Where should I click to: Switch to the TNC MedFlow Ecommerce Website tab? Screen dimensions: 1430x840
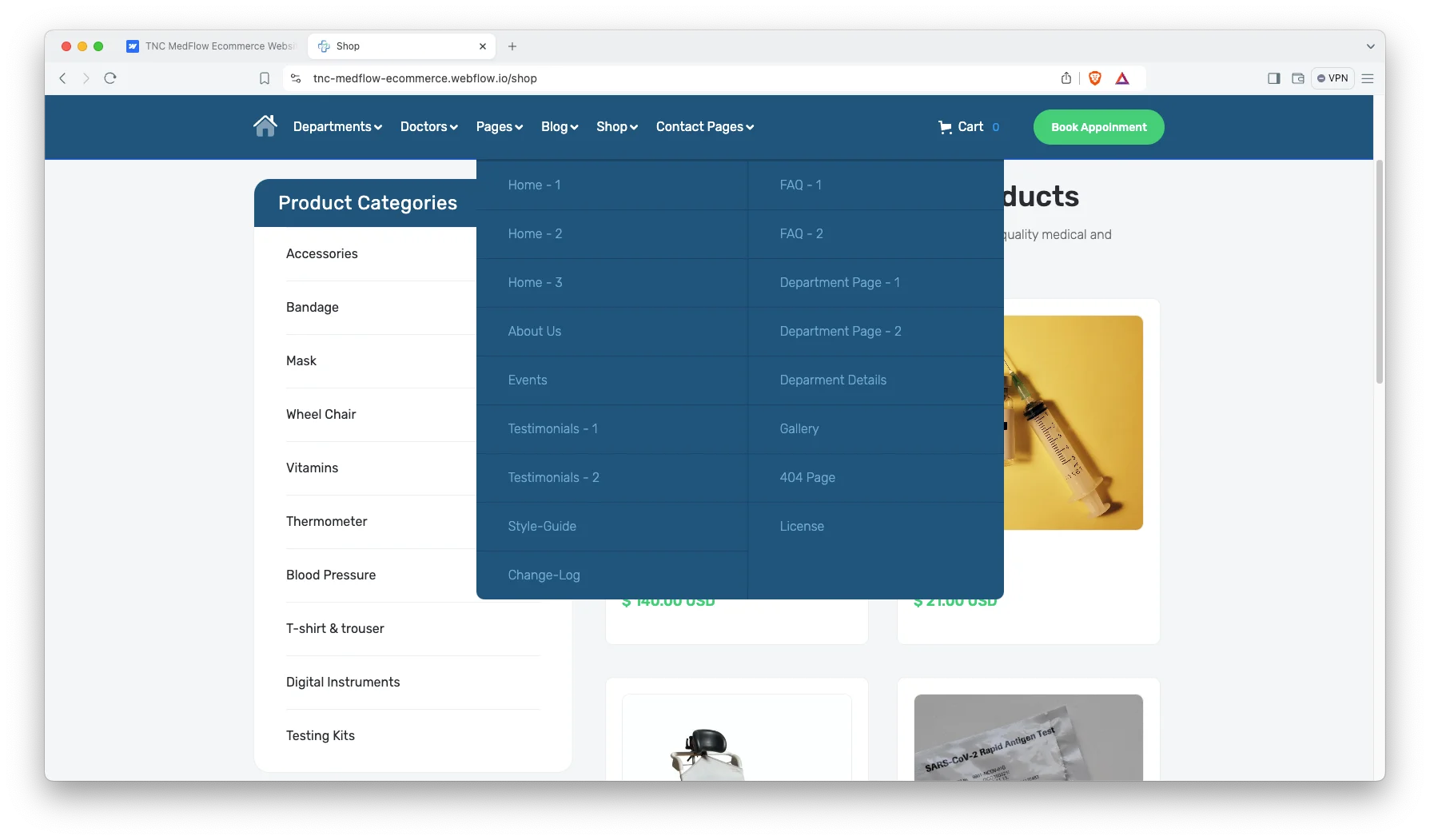212,46
